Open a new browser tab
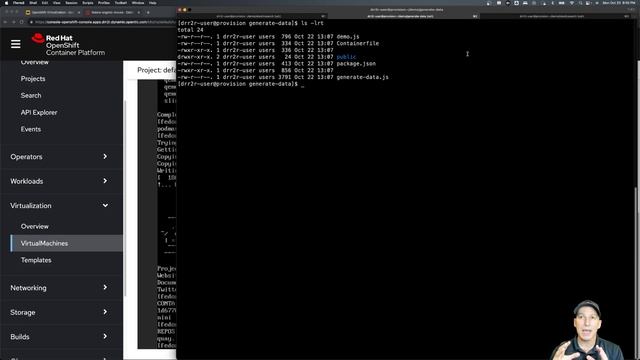This screenshot has height=360, width=640. [148, 12]
